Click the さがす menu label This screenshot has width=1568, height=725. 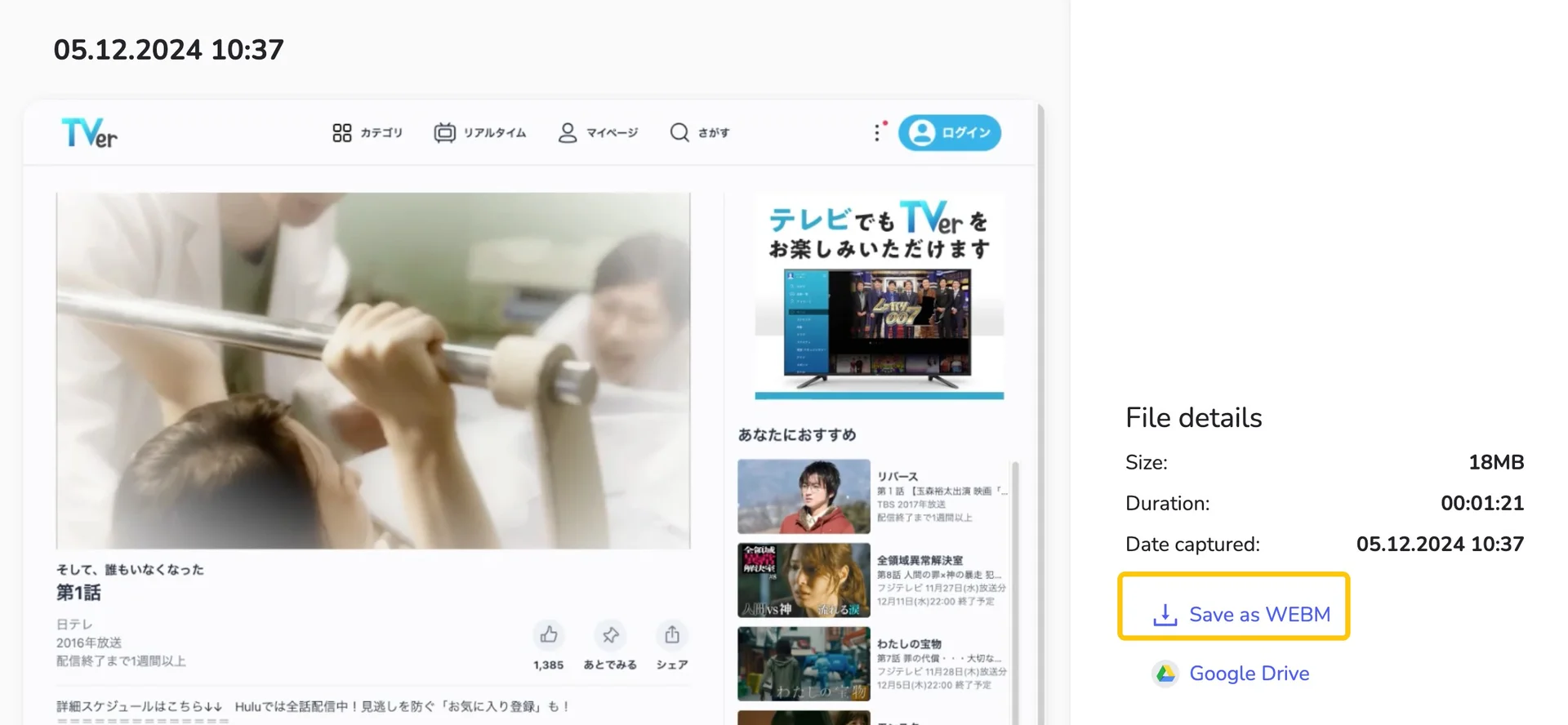pyautogui.click(x=714, y=132)
